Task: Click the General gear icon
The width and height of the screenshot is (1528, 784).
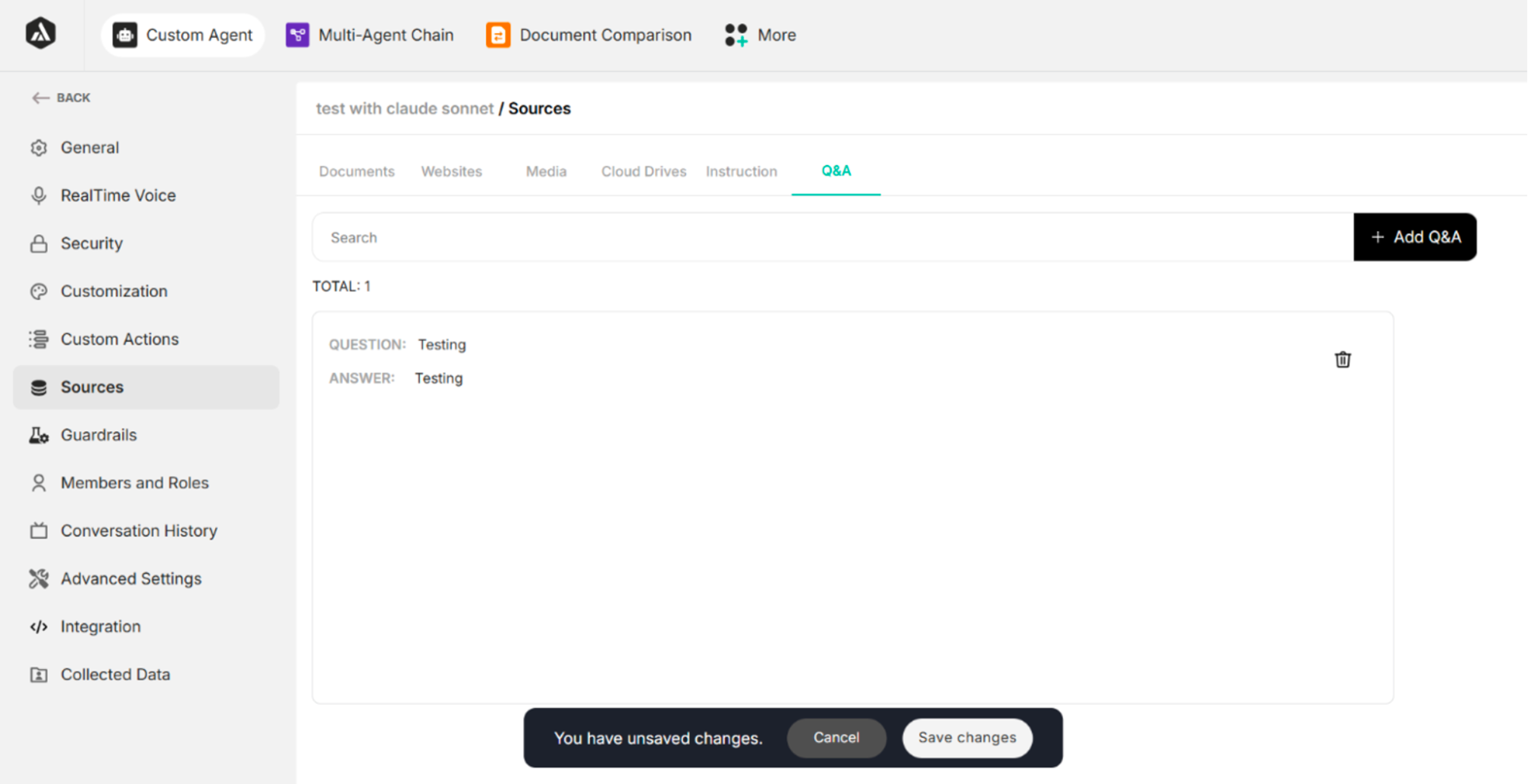Action: (39, 148)
